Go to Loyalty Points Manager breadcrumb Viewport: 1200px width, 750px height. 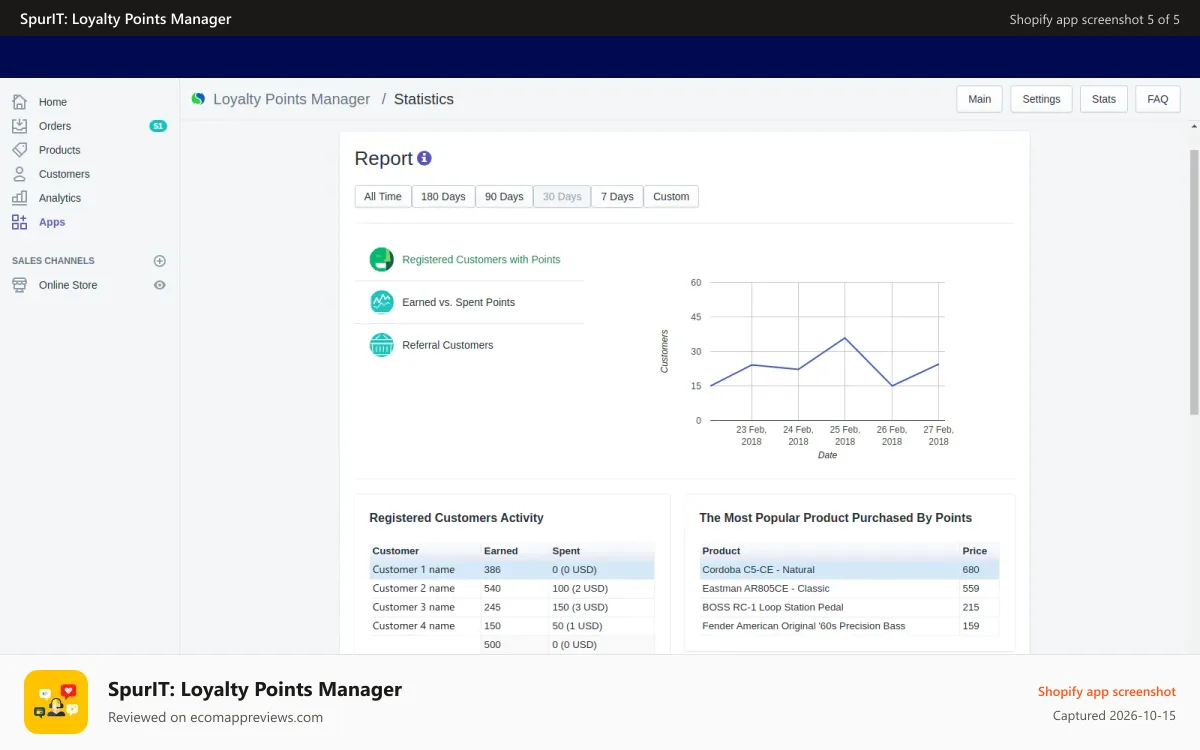(x=291, y=99)
